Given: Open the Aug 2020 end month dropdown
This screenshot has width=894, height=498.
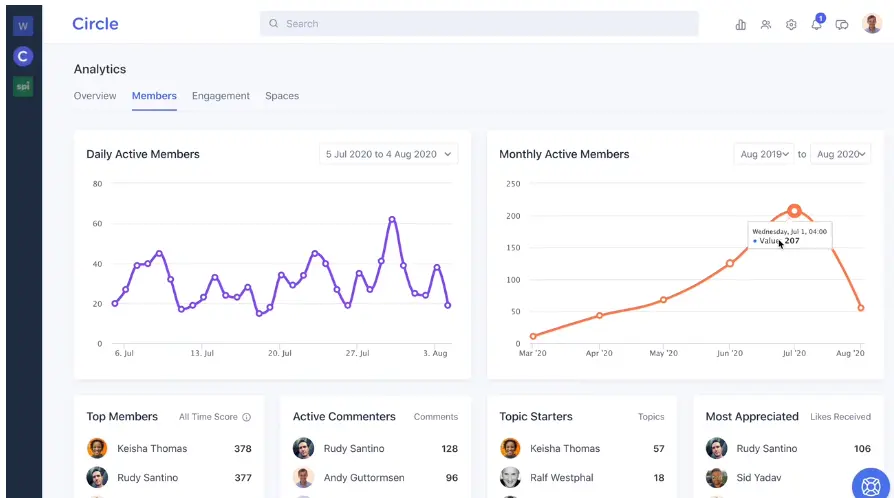Looking at the screenshot, I should [x=840, y=154].
